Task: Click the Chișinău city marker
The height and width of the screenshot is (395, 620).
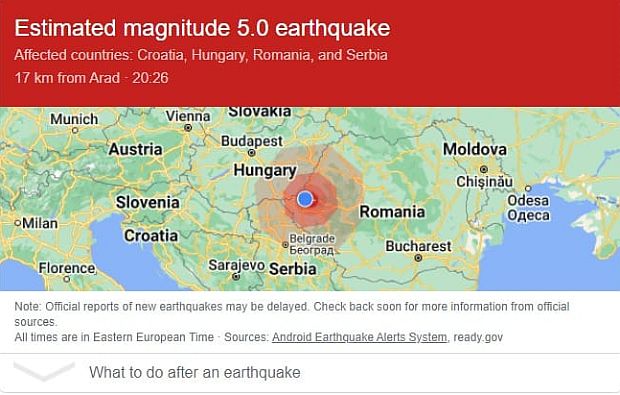Action: click(483, 169)
